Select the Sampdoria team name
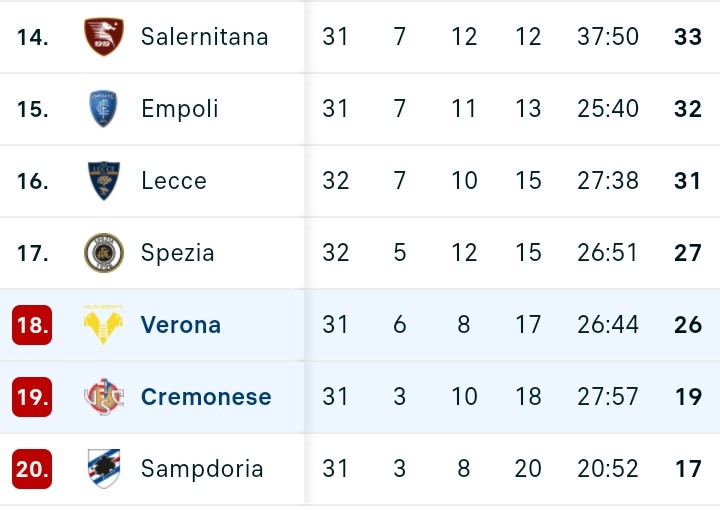This screenshot has height=510, width=720. [x=202, y=469]
